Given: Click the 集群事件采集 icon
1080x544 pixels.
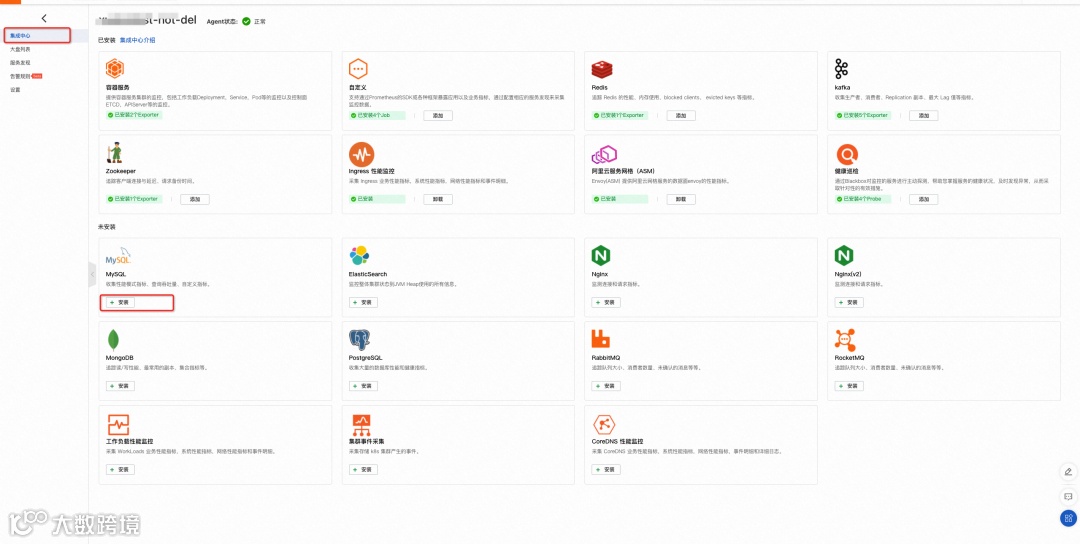Looking at the screenshot, I should click(x=361, y=424).
